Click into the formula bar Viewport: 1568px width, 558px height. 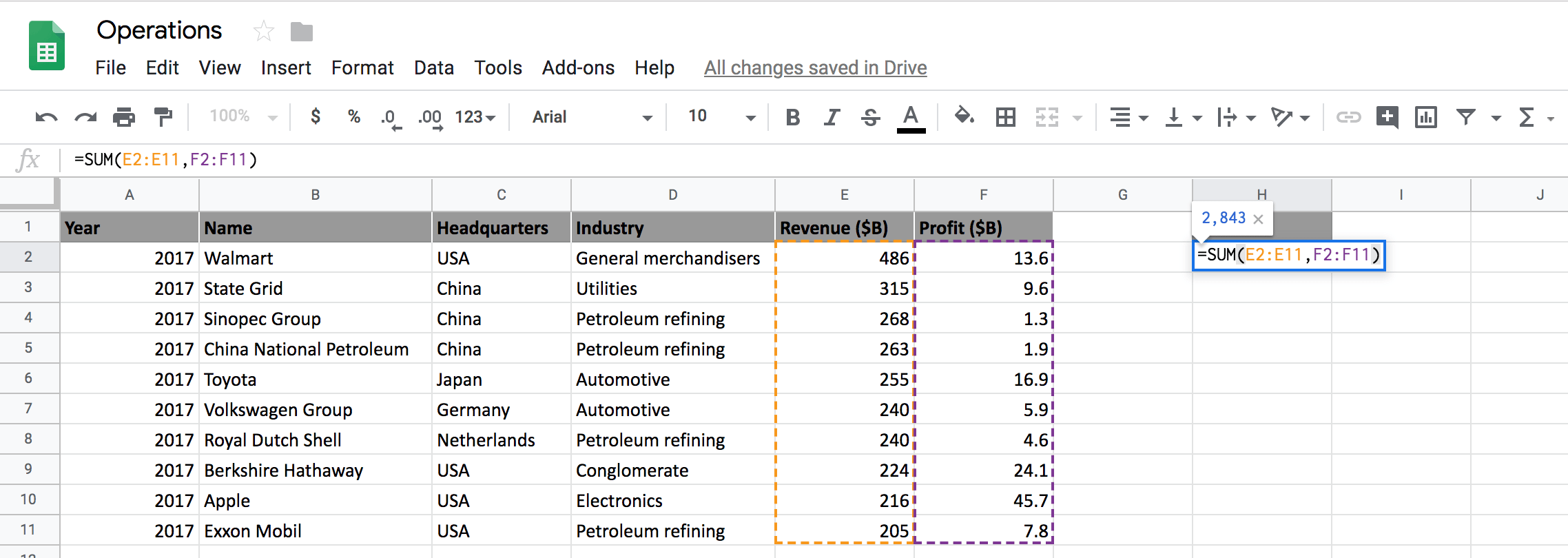813,160
